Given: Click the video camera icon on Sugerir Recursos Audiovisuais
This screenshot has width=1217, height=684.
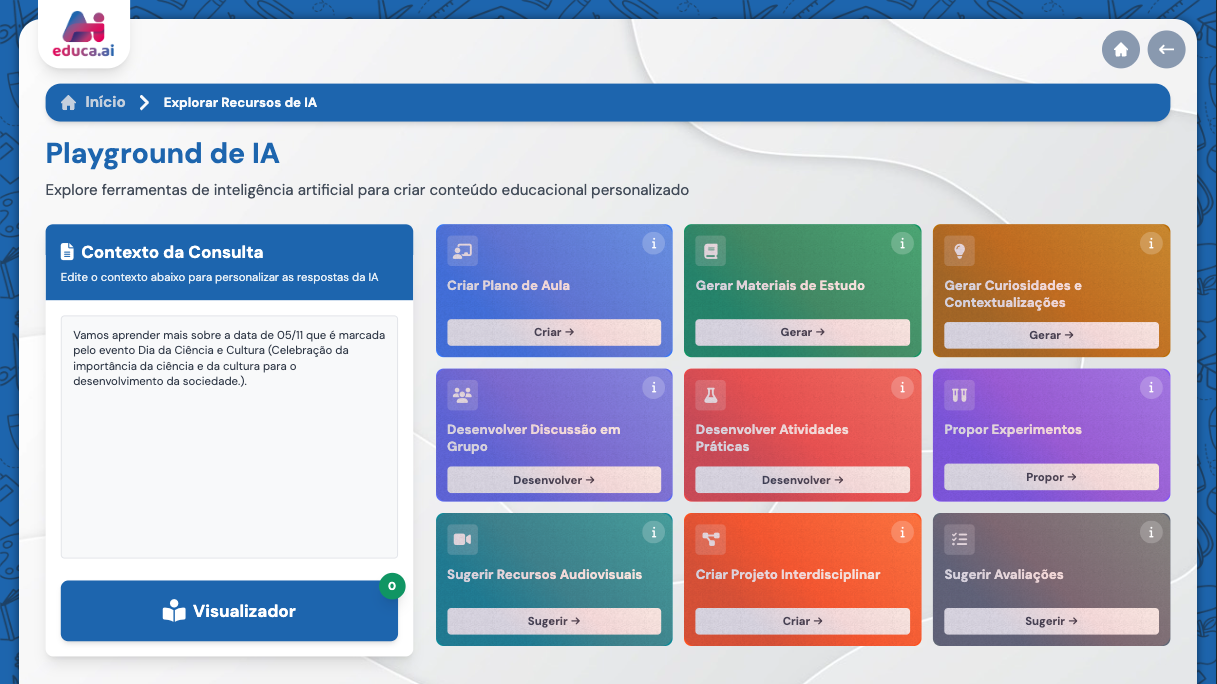Looking at the screenshot, I should pyautogui.click(x=462, y=540).
